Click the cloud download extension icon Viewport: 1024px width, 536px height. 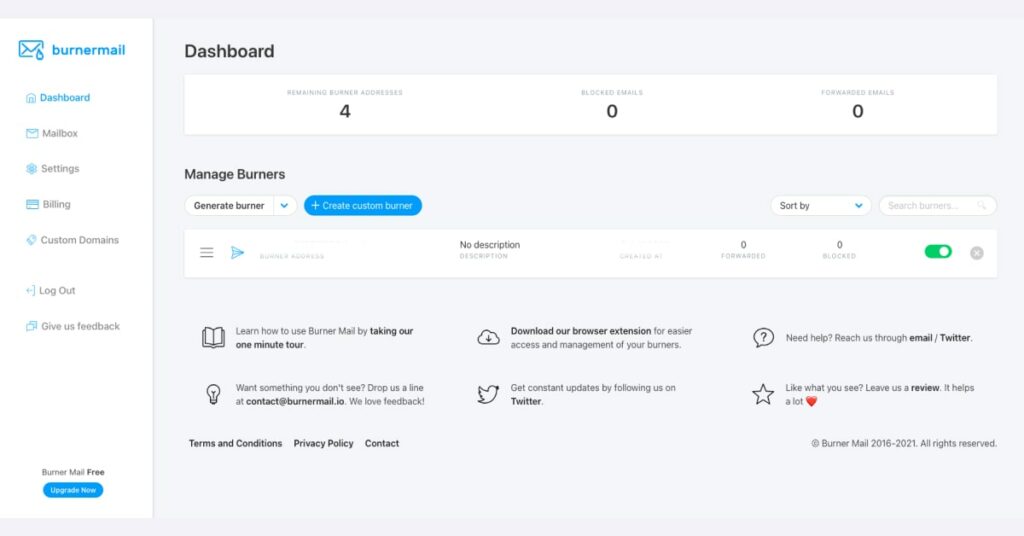click(x=488, y=337)
